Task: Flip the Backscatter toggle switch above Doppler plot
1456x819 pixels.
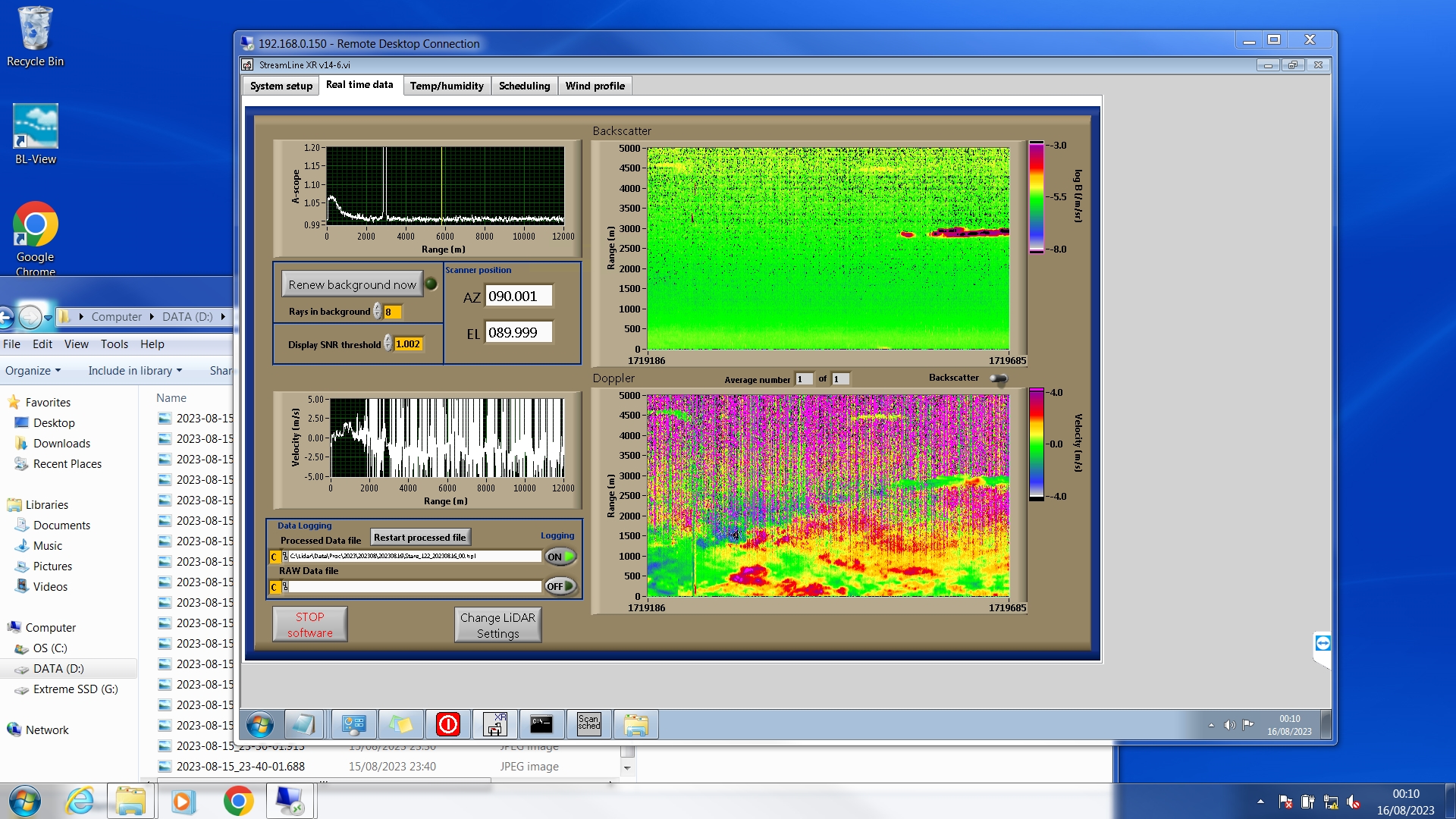Action: pos(999,378)
